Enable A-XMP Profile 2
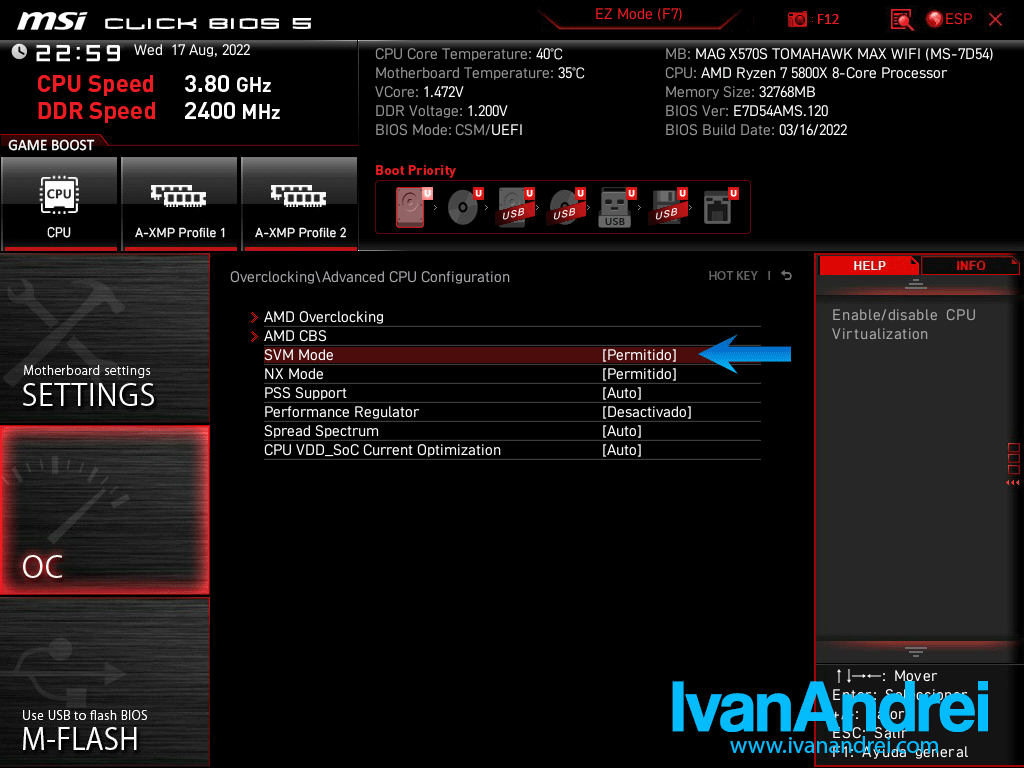 [300, 204]
